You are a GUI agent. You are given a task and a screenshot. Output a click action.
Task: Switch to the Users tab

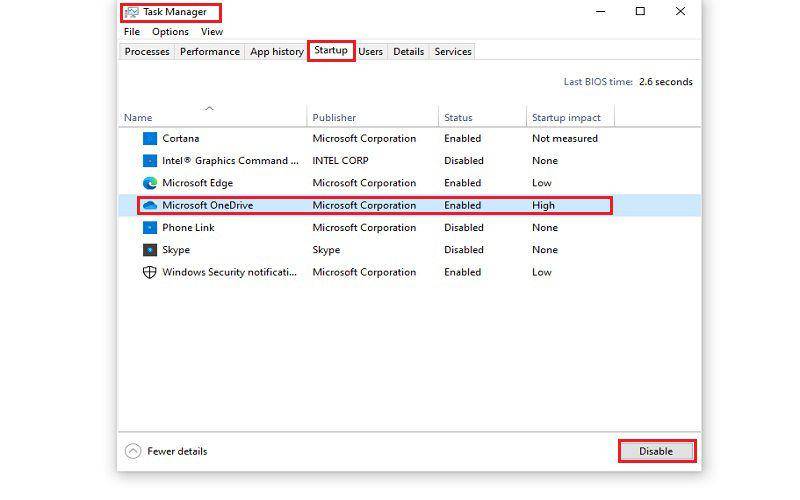[370, 52]
